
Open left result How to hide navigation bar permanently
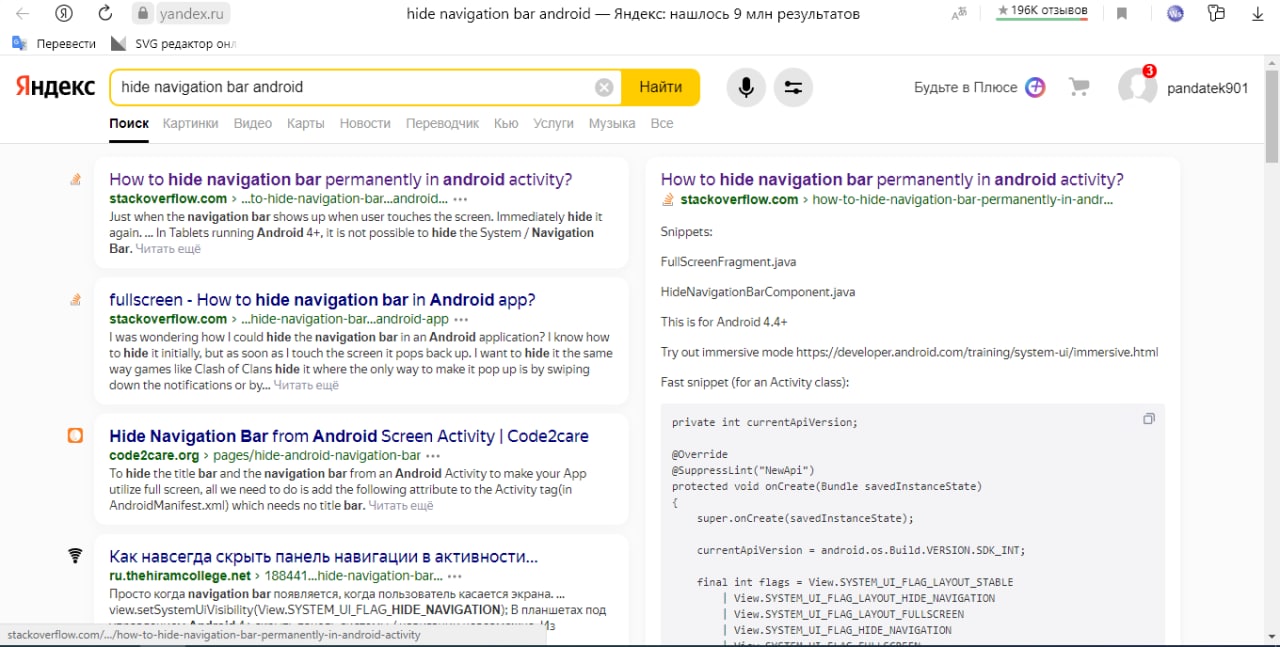[x=340, y=180]
